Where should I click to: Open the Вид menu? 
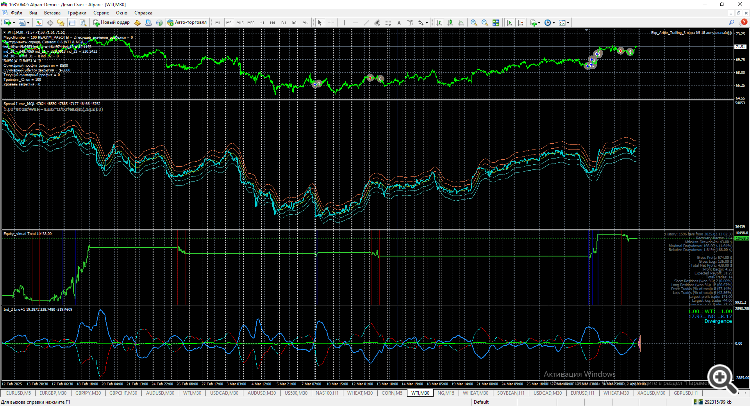pyautogui.click(x=33, y=13)
